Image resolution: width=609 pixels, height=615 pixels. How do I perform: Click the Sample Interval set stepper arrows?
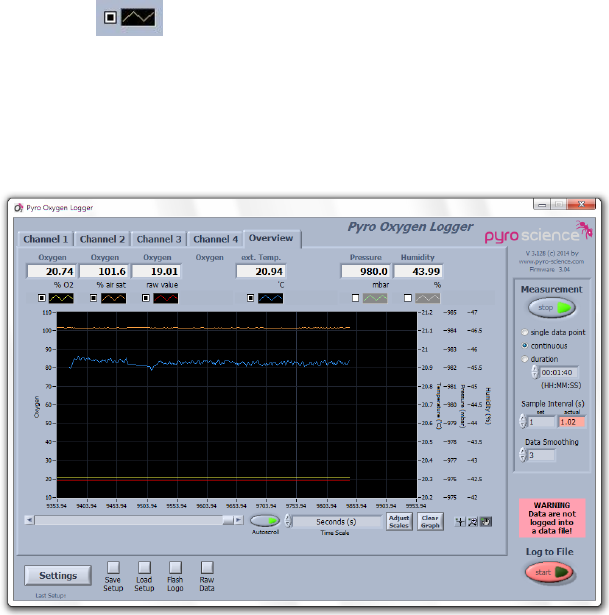[522, 422]
